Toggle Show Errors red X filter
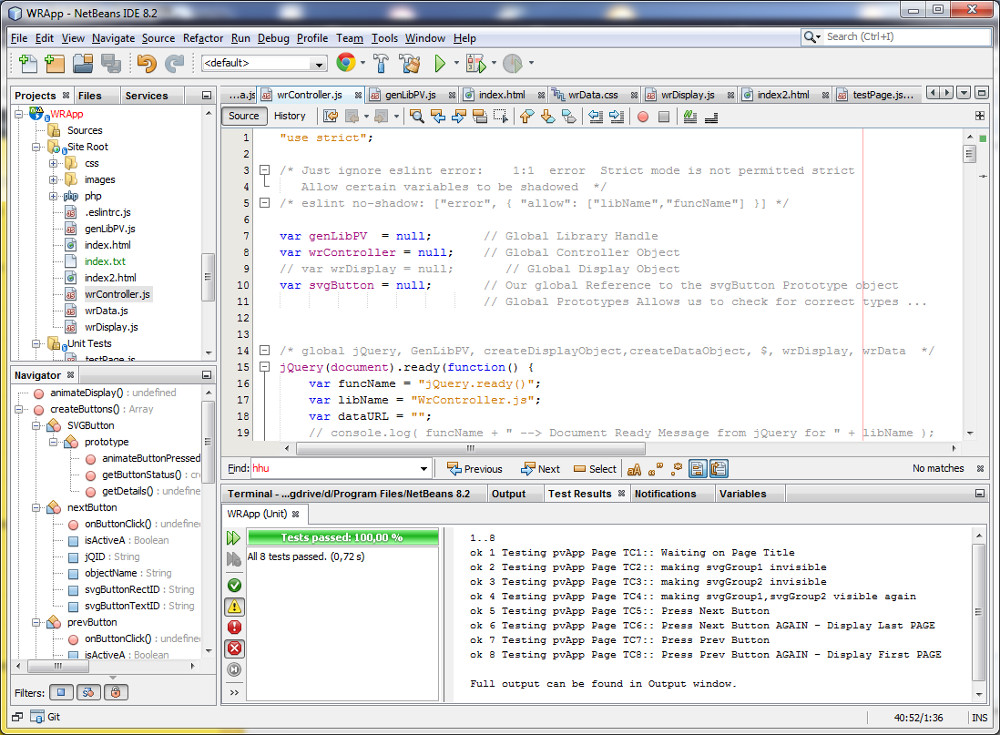The height and width of the screenshot is (735, 1000). (x=235, y=648)
